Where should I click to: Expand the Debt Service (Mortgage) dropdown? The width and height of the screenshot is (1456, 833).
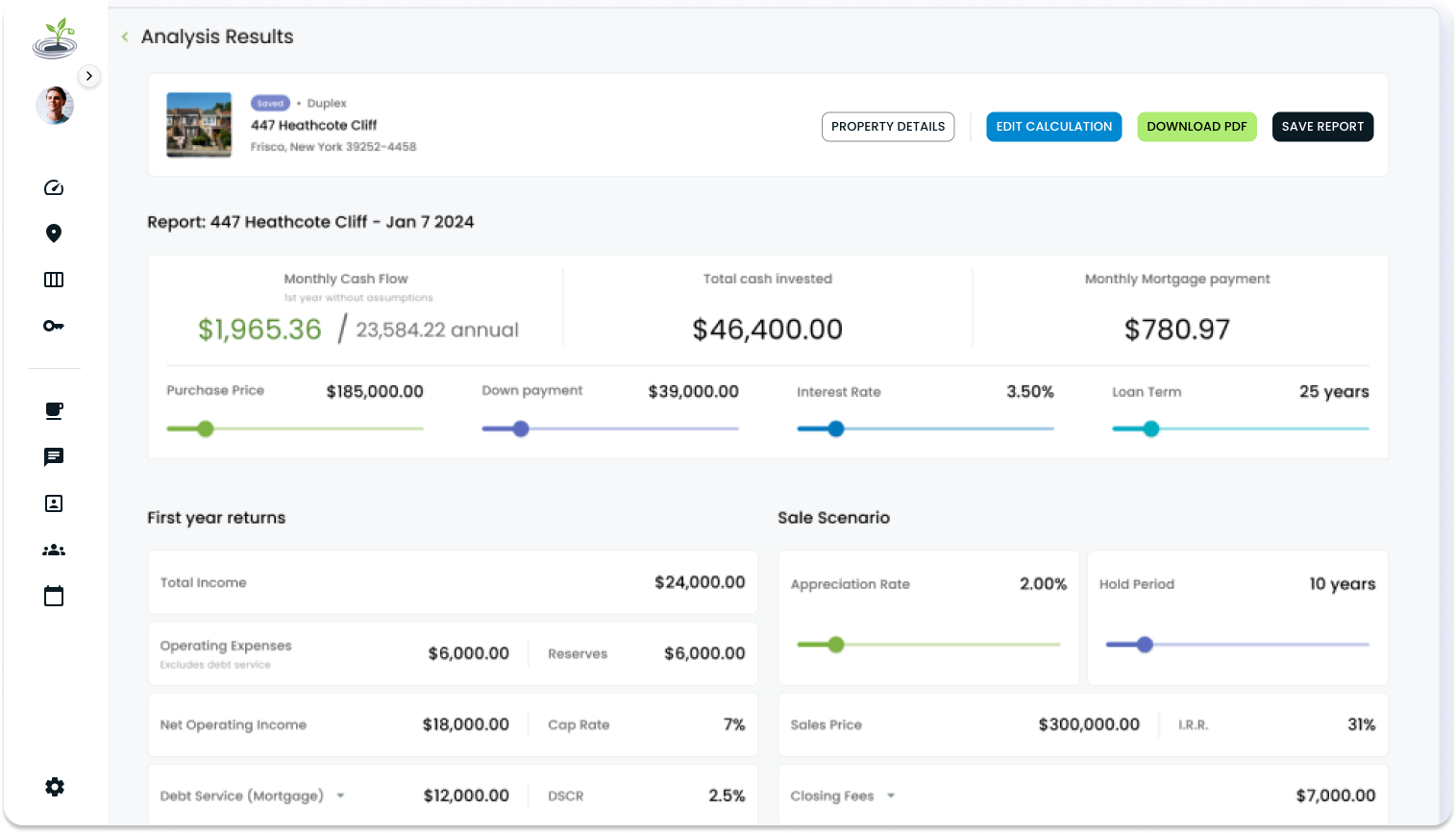click(x=339, y=796)
